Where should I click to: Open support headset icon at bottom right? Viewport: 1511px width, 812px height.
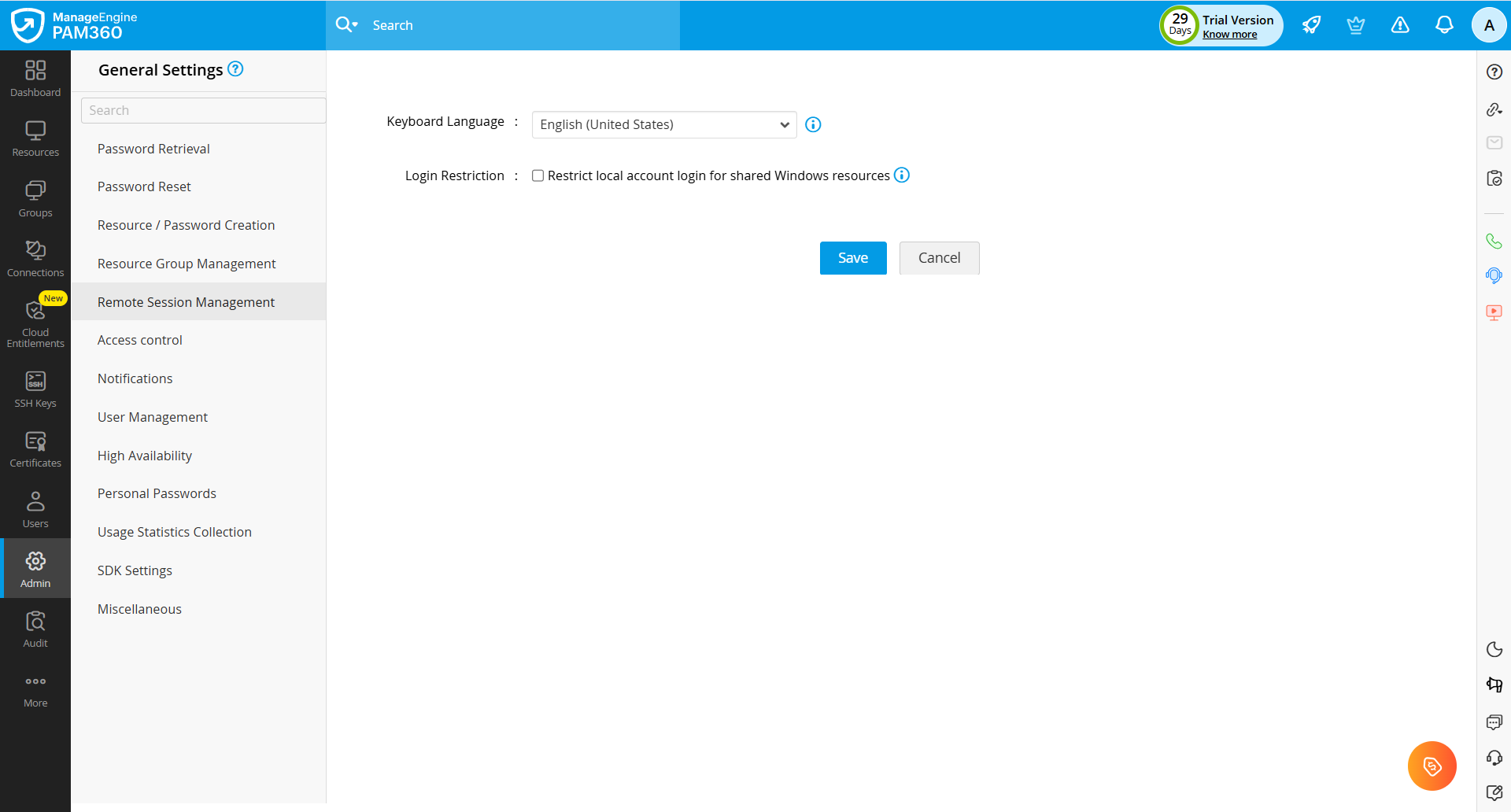click(1494, 758)
